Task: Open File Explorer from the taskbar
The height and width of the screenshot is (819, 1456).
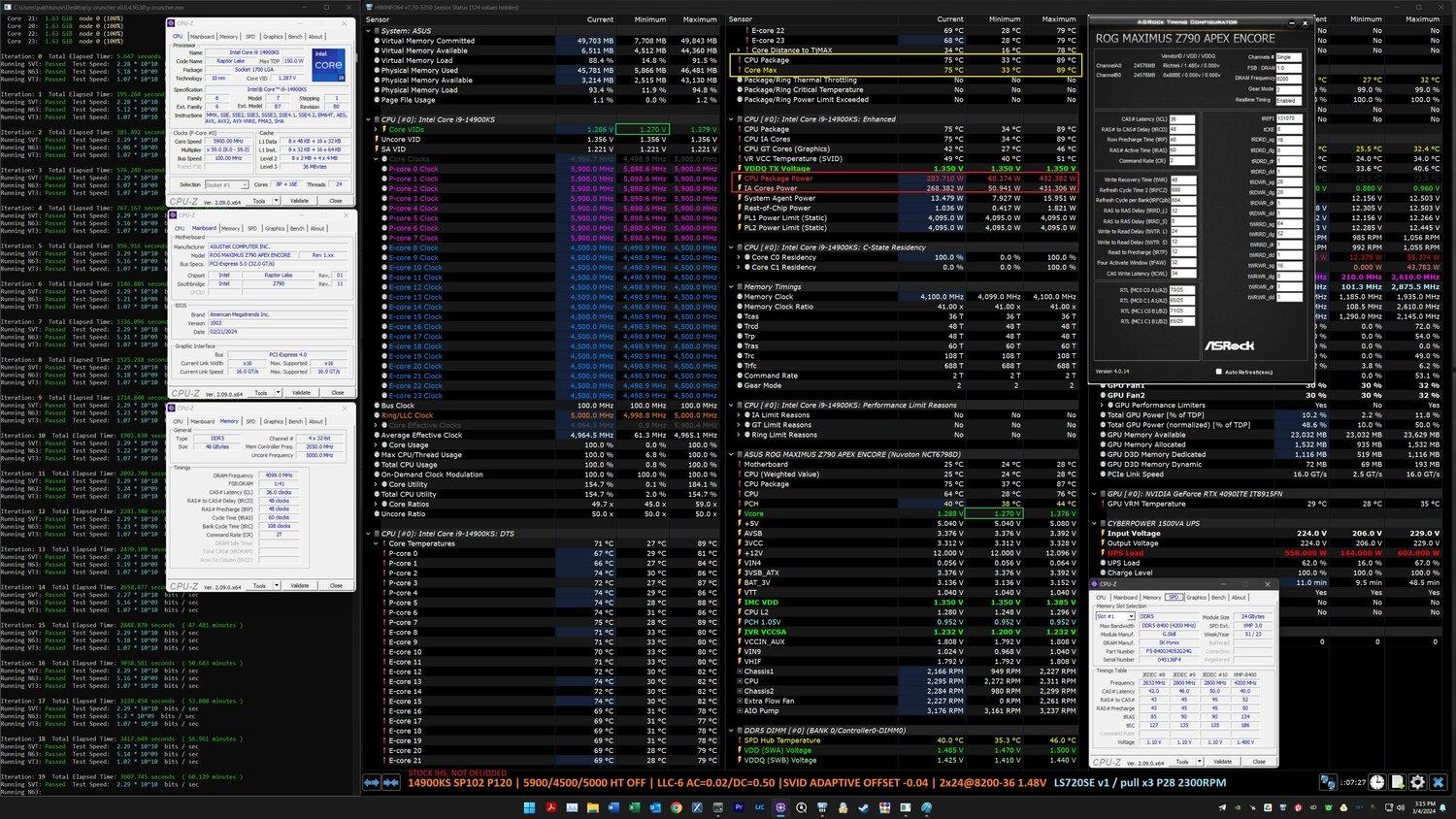Action: pos(593,807)
